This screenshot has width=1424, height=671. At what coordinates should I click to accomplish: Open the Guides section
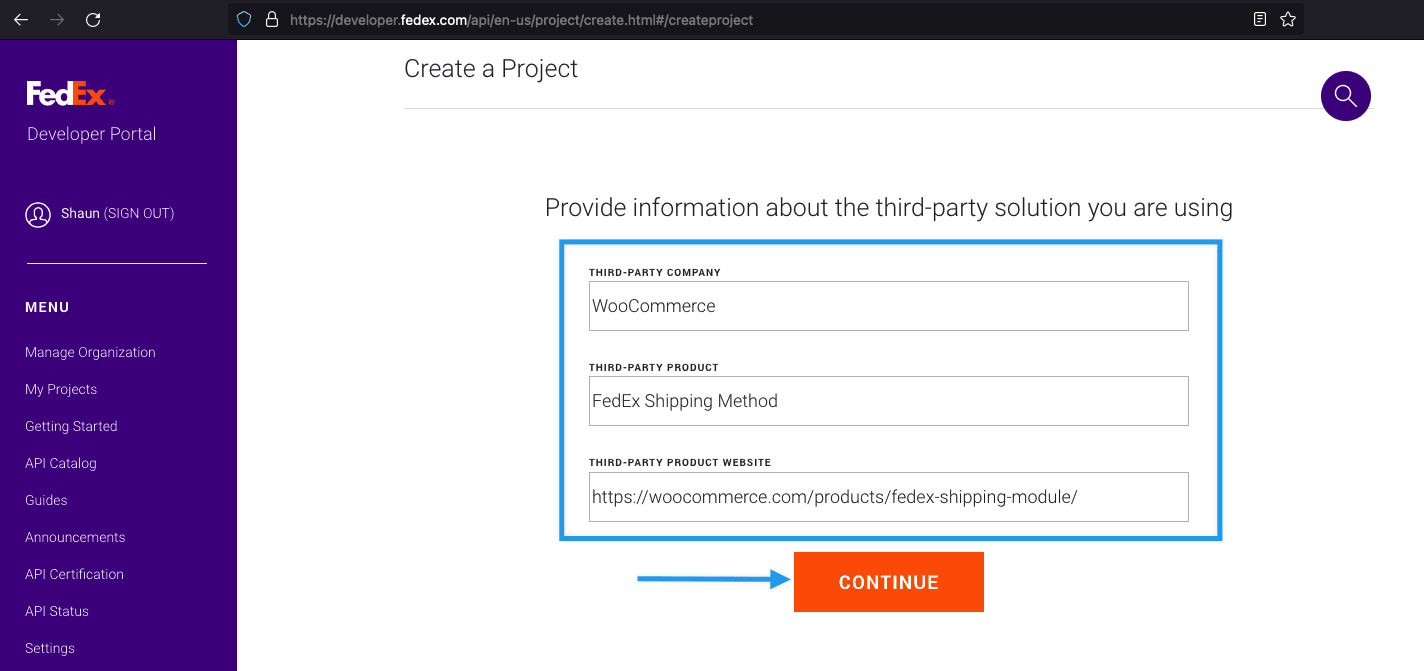[45, 500]
